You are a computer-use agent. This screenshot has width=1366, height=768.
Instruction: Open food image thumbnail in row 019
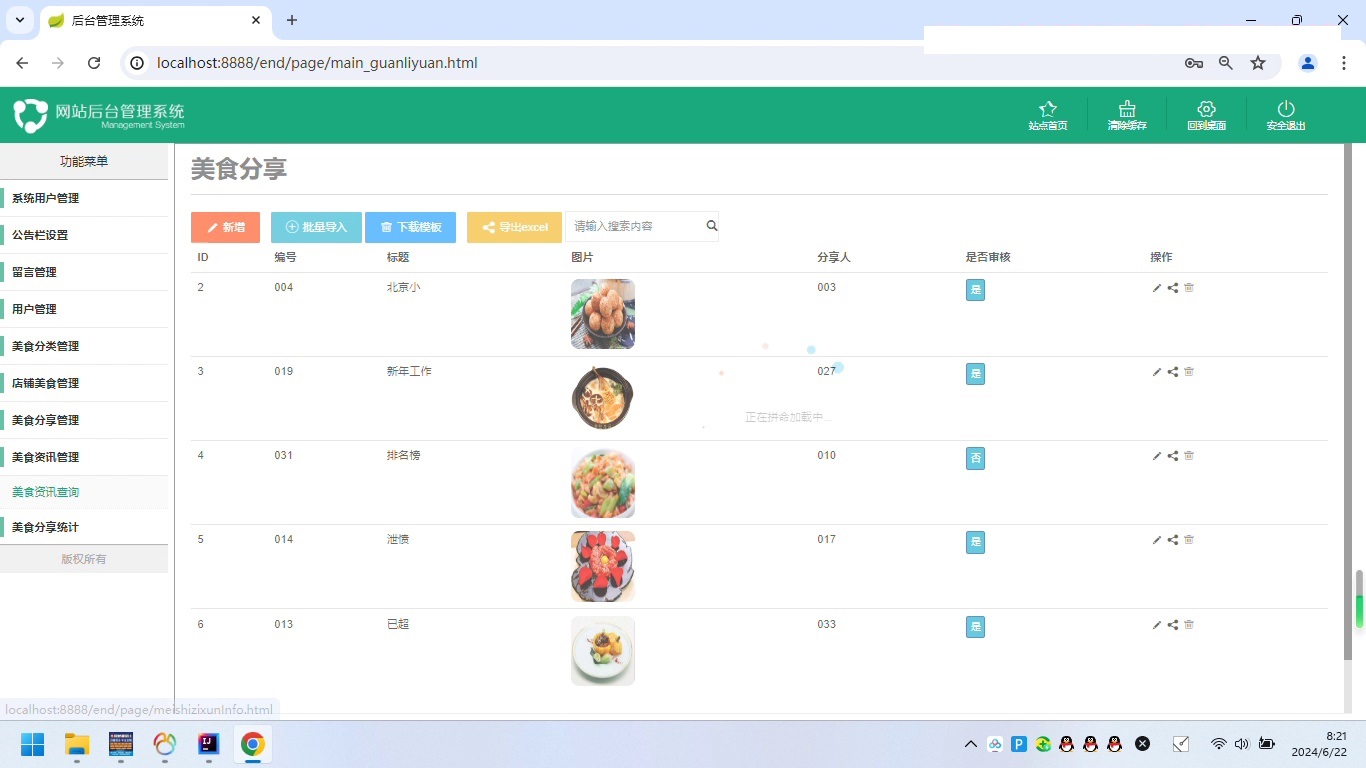pos(603,398)
